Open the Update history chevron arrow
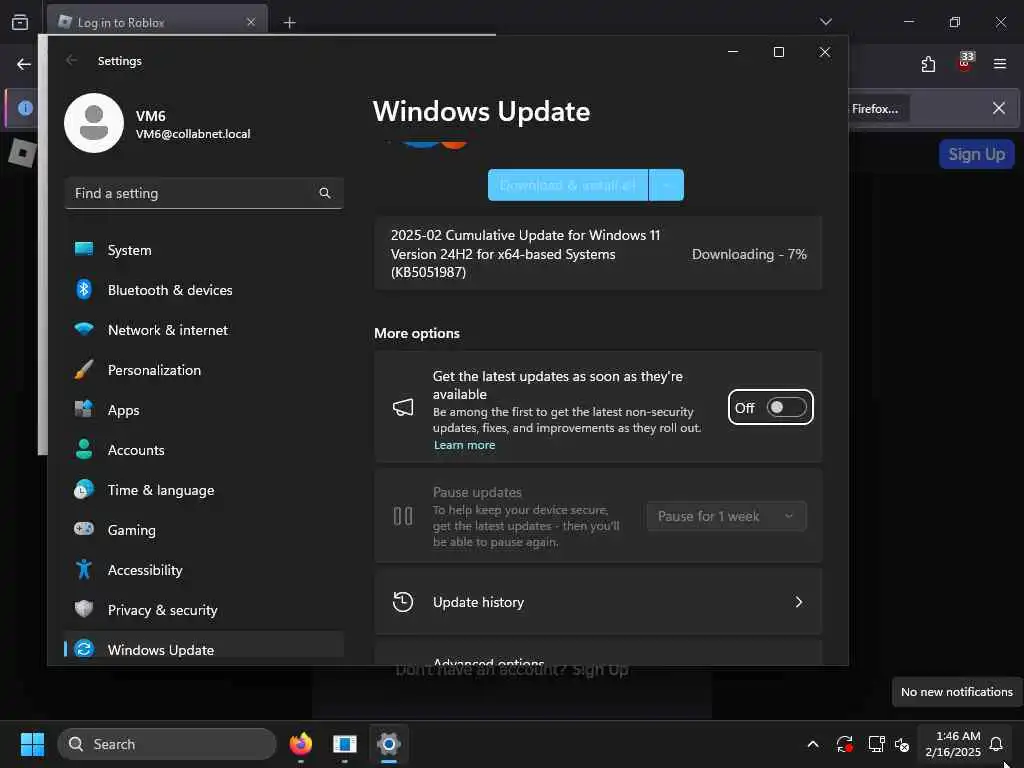1024x768 pixels. tap(798, 602)
